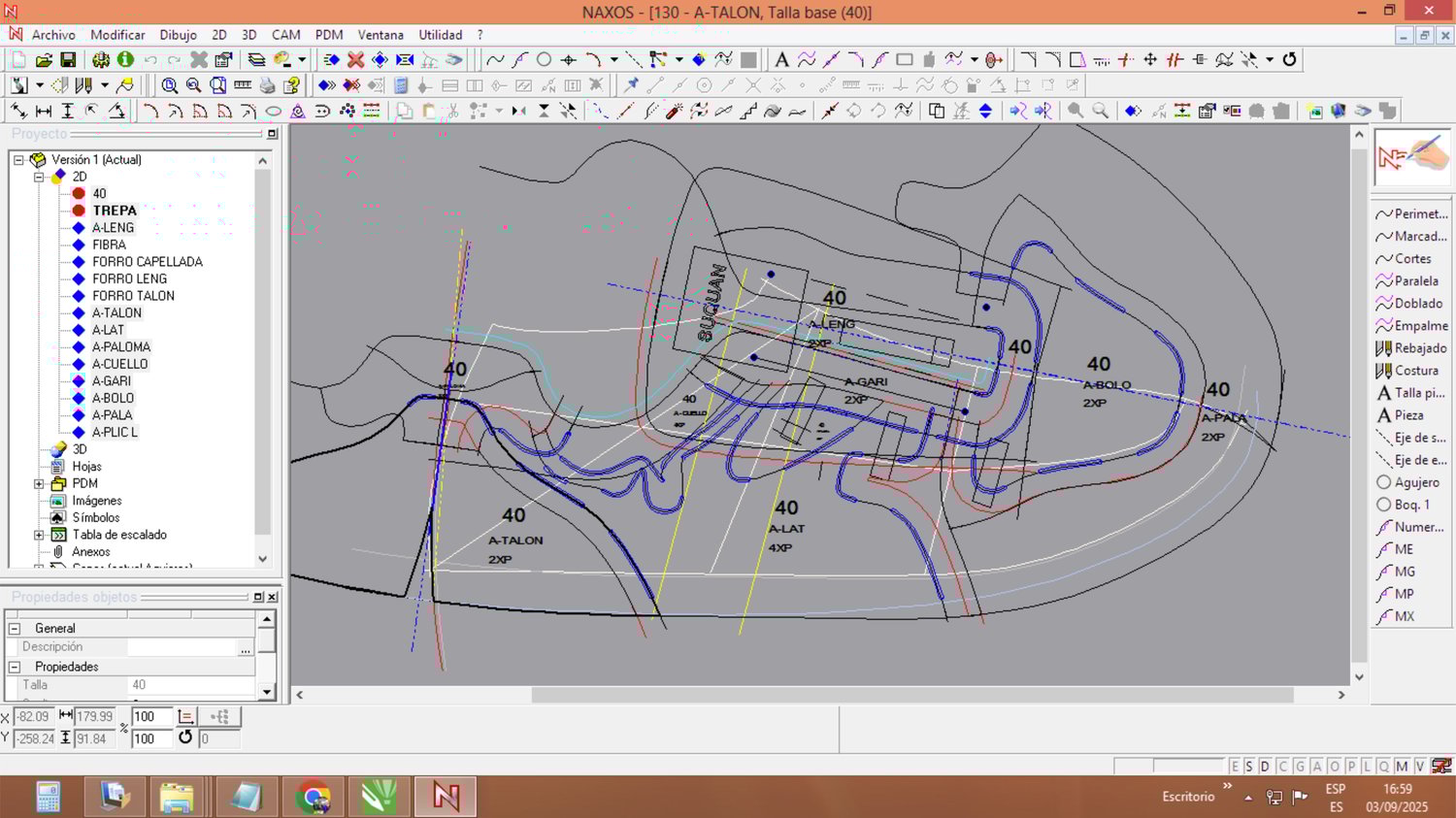Click the Save floppy disk icon
The height and width of the screenshot is (818, 1456).
coord(68,60)
